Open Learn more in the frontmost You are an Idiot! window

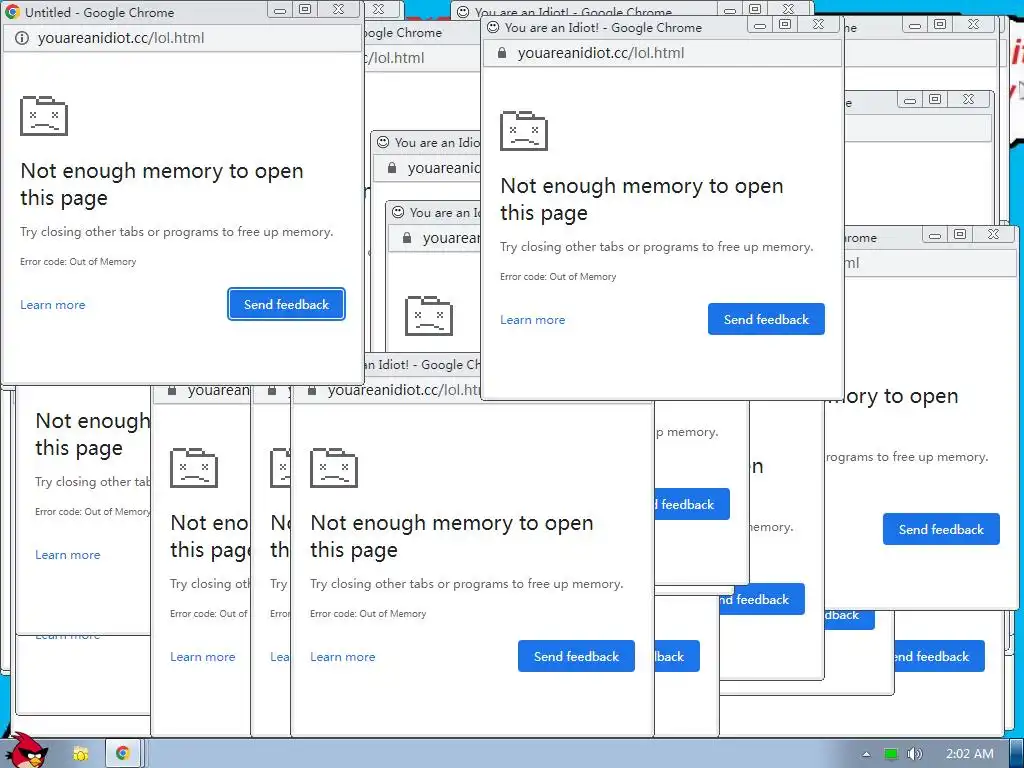[532, 320]
